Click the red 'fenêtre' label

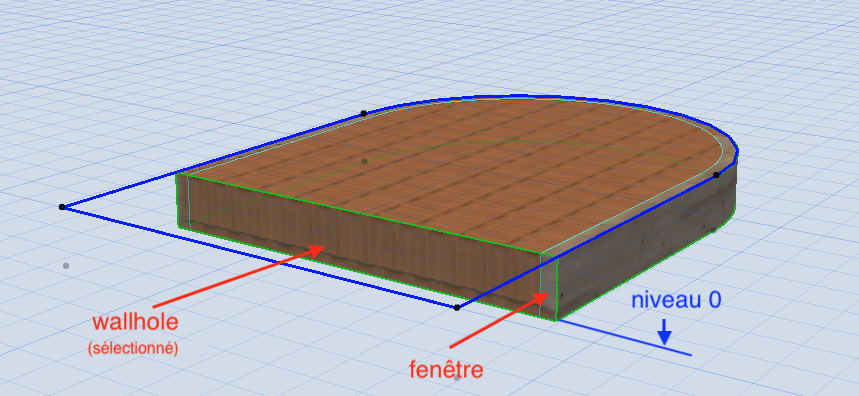[x=446, y=370]
